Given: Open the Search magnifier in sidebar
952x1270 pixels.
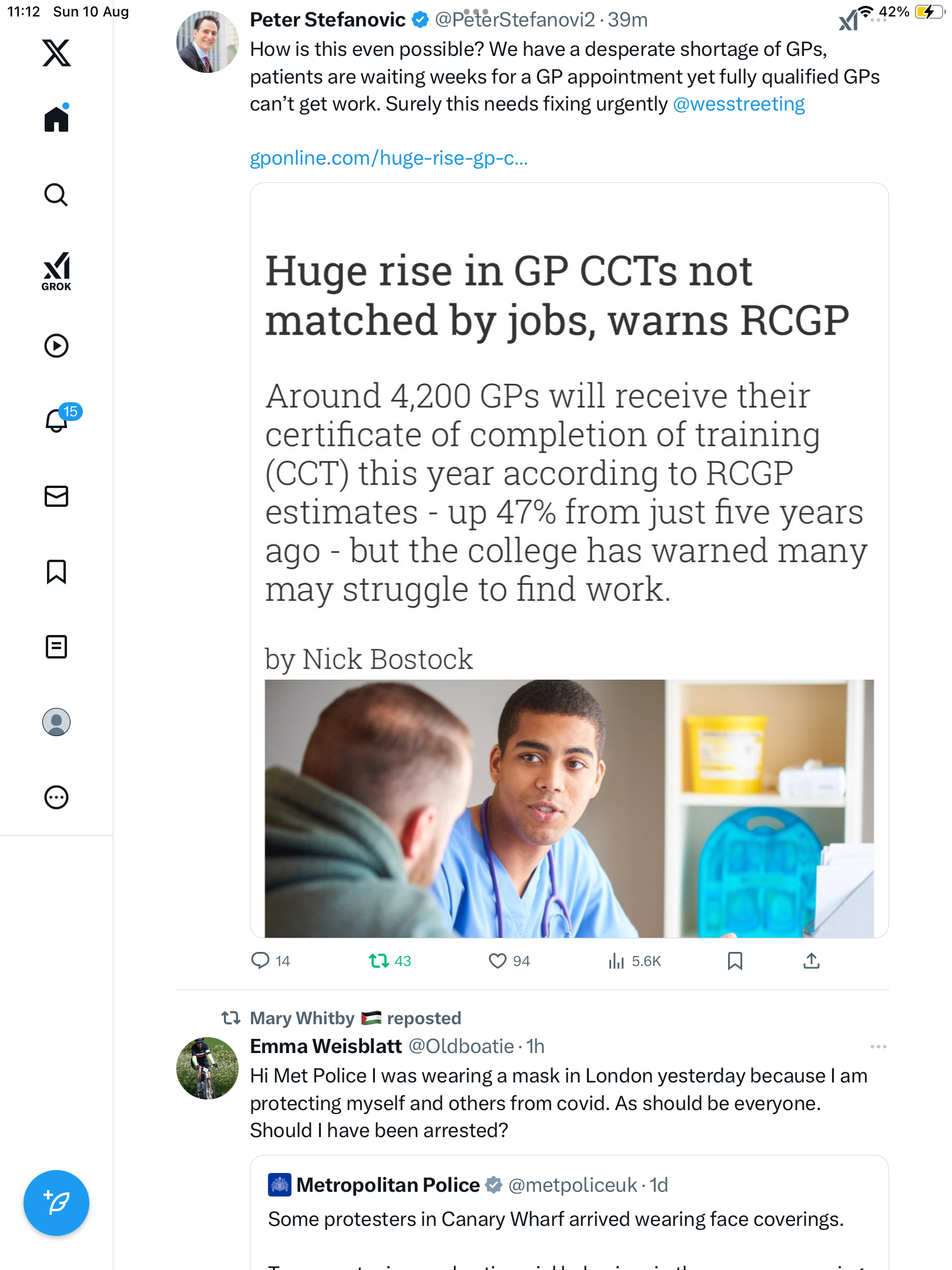Looking at the screenshot, I should tap(56, 195).
